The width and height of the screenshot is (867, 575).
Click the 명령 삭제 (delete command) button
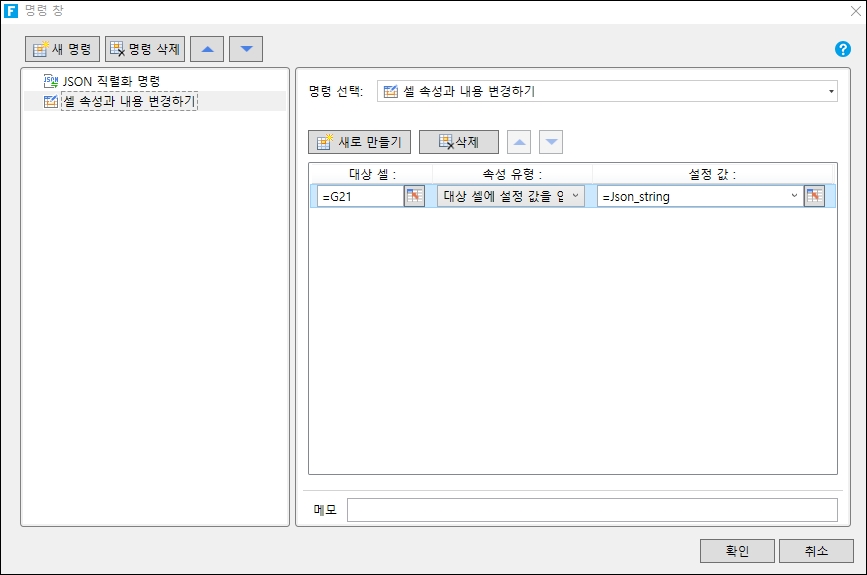coord(145,49)
